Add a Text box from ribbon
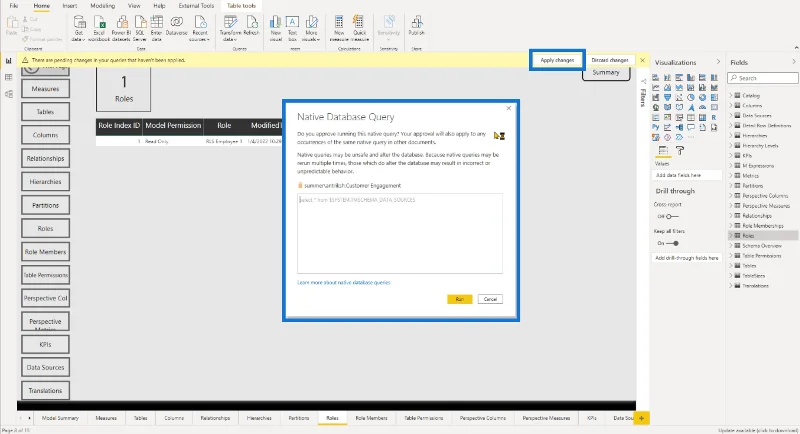 (292, 28)
